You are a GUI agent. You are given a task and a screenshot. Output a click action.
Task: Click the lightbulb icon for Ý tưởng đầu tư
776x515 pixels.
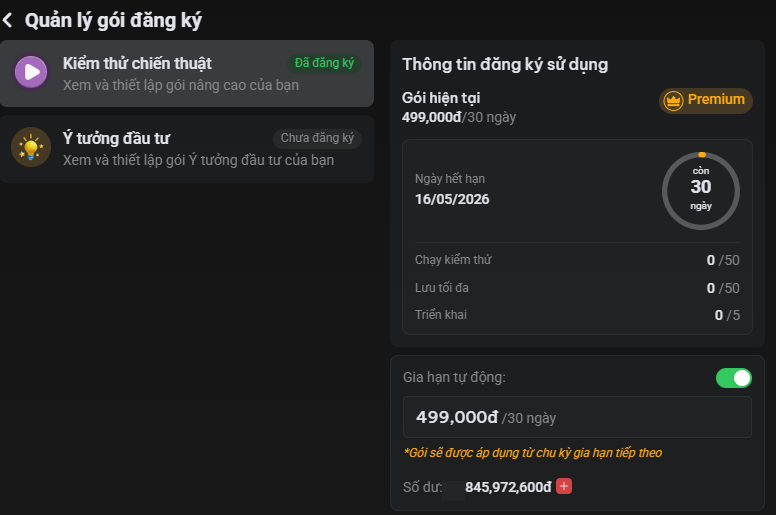pos(31,148)
